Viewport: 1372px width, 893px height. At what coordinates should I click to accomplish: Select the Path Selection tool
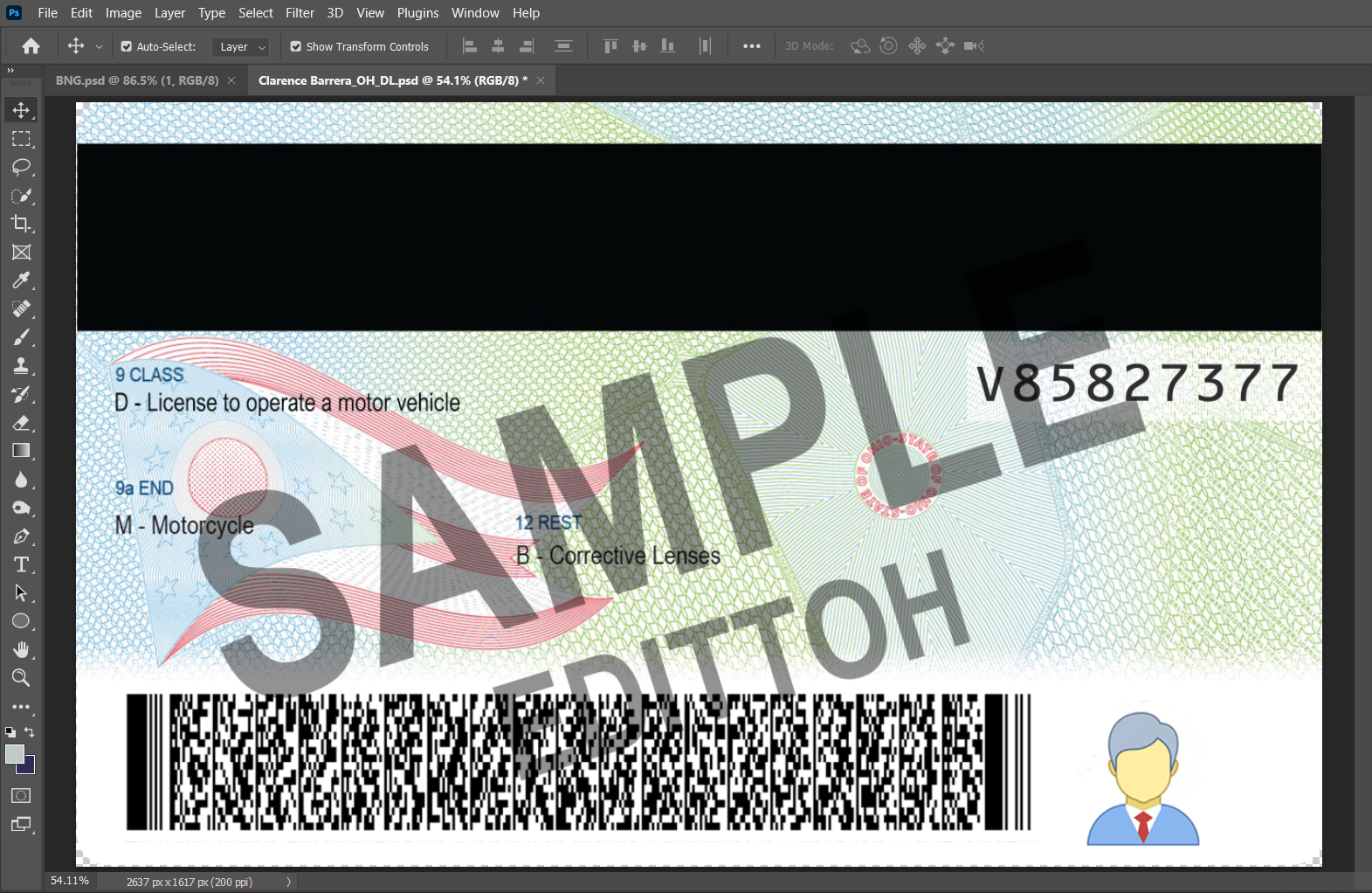click(x=21, y=593)
